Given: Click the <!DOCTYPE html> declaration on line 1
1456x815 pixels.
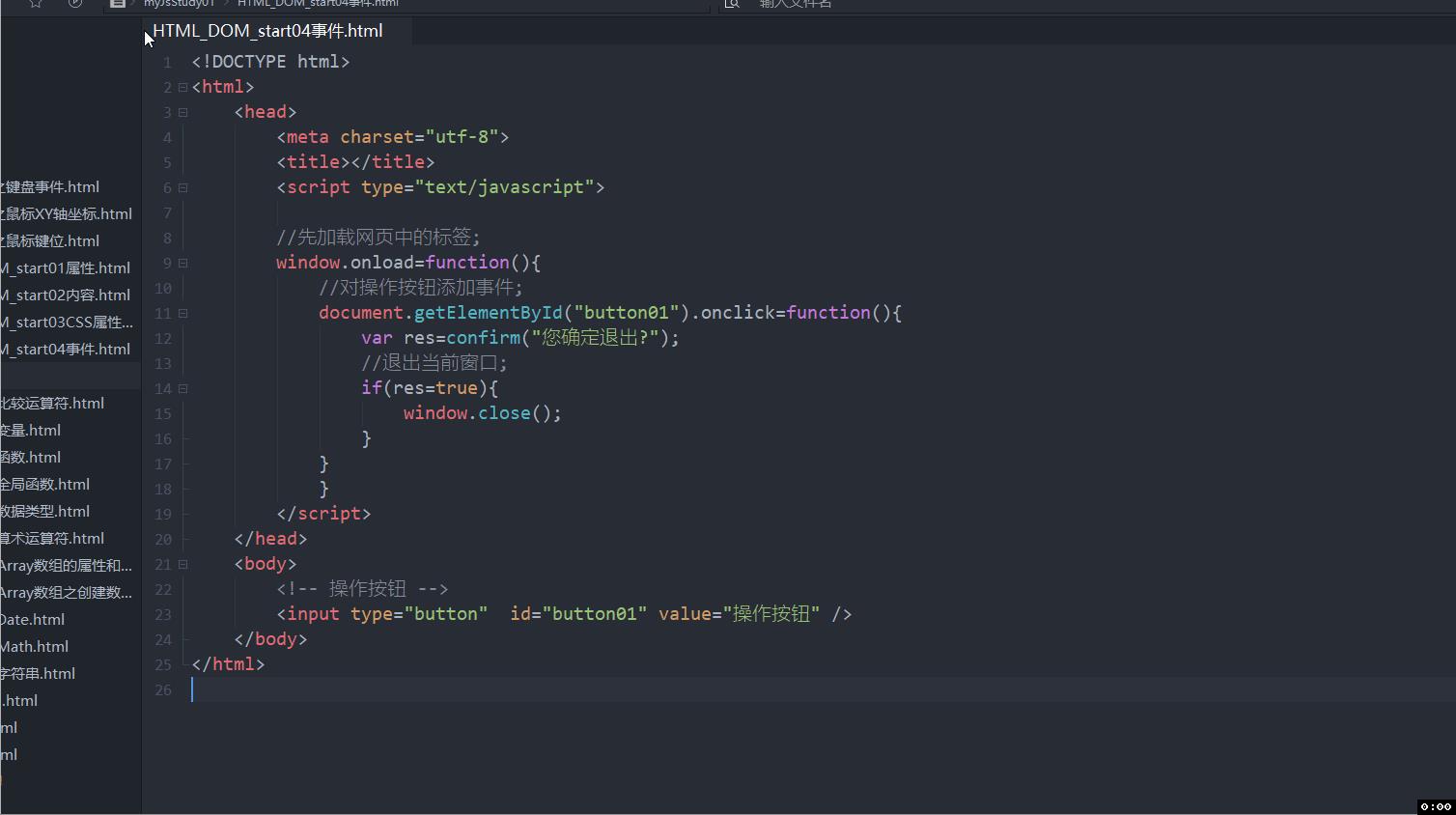Looking at the screenshot, I should pos(270,62).
